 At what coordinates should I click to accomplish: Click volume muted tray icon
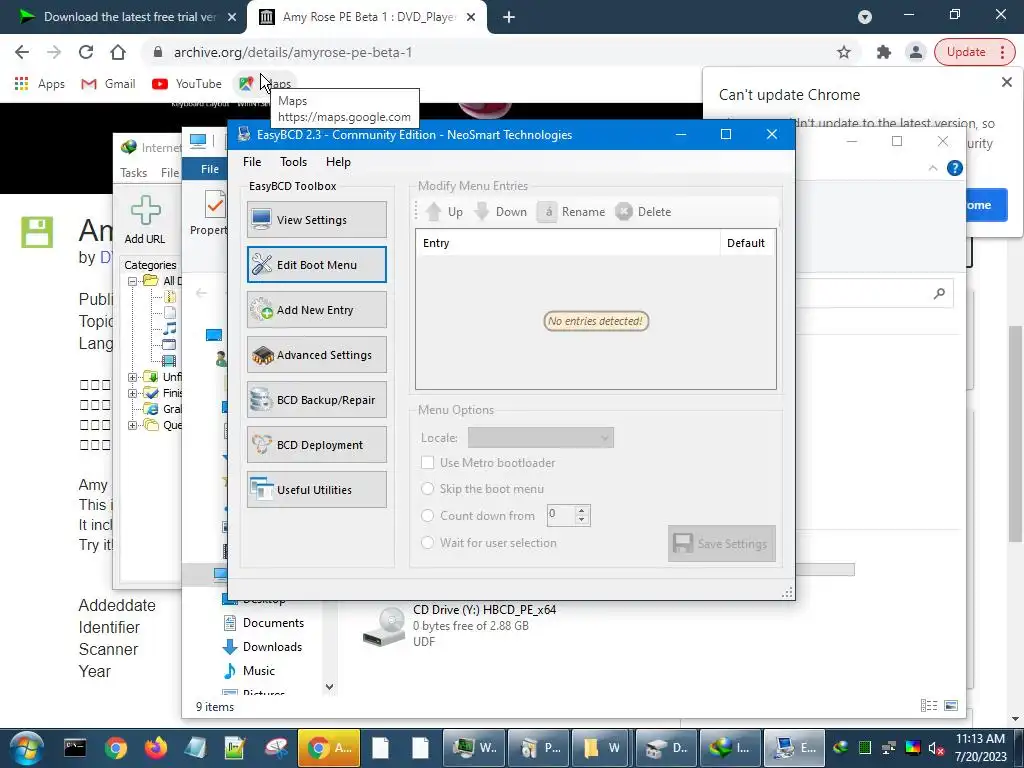pyautogui.click(x=936, y=748)
